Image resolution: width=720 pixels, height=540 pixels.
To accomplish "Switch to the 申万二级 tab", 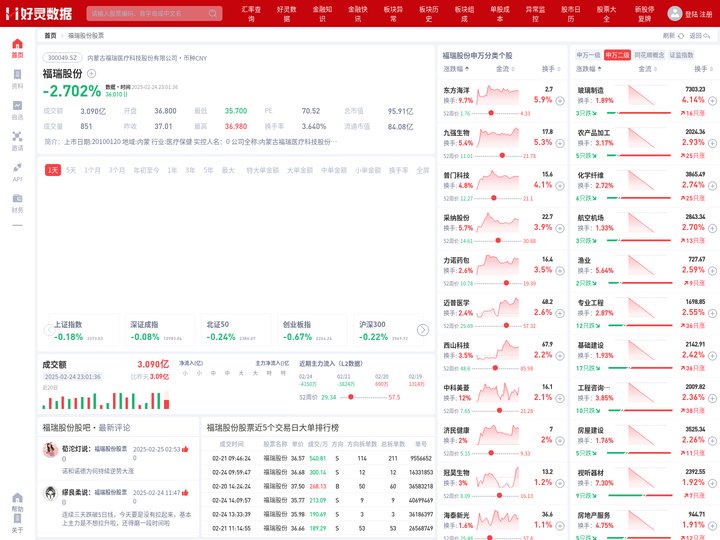I will point(617,55).
